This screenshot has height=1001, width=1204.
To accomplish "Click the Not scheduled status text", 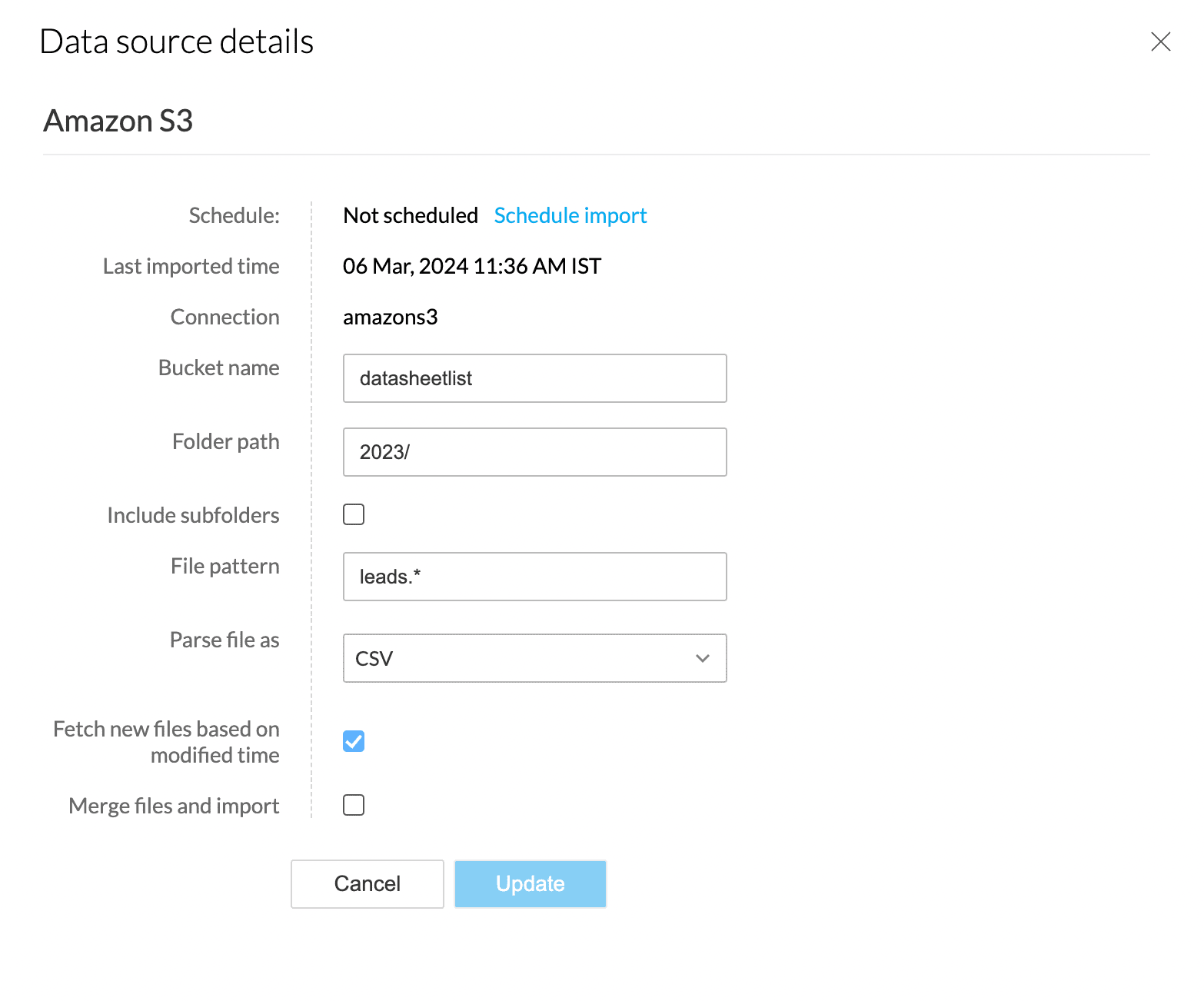I will (411, 215).
